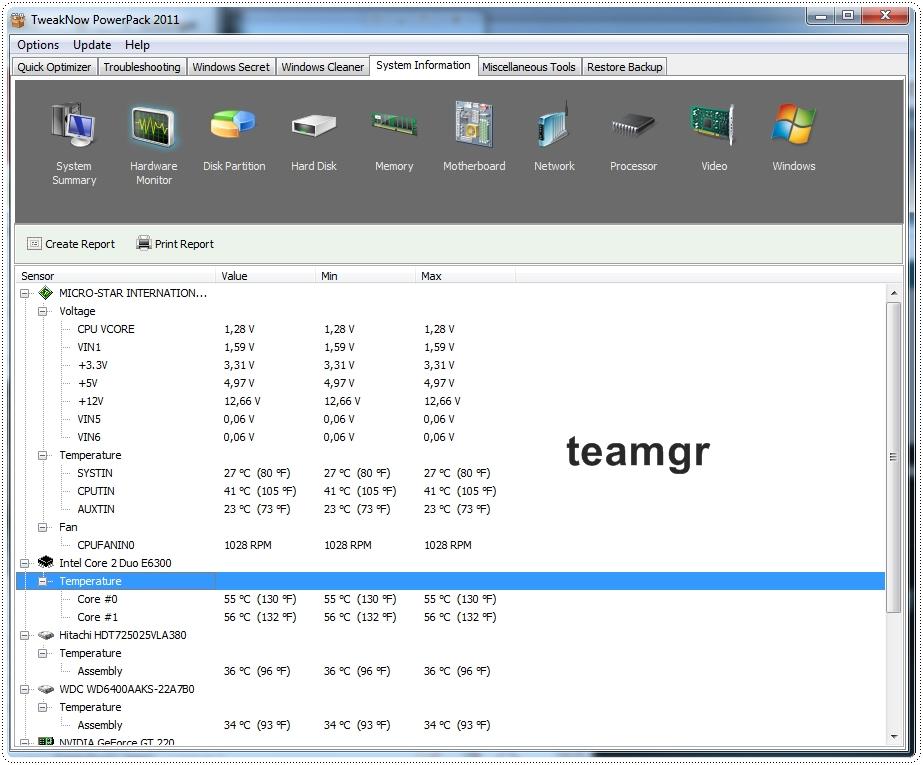923x765 pixels.
Task: Open the Disk Partition pie chart icon
Action: pos(233,124)
